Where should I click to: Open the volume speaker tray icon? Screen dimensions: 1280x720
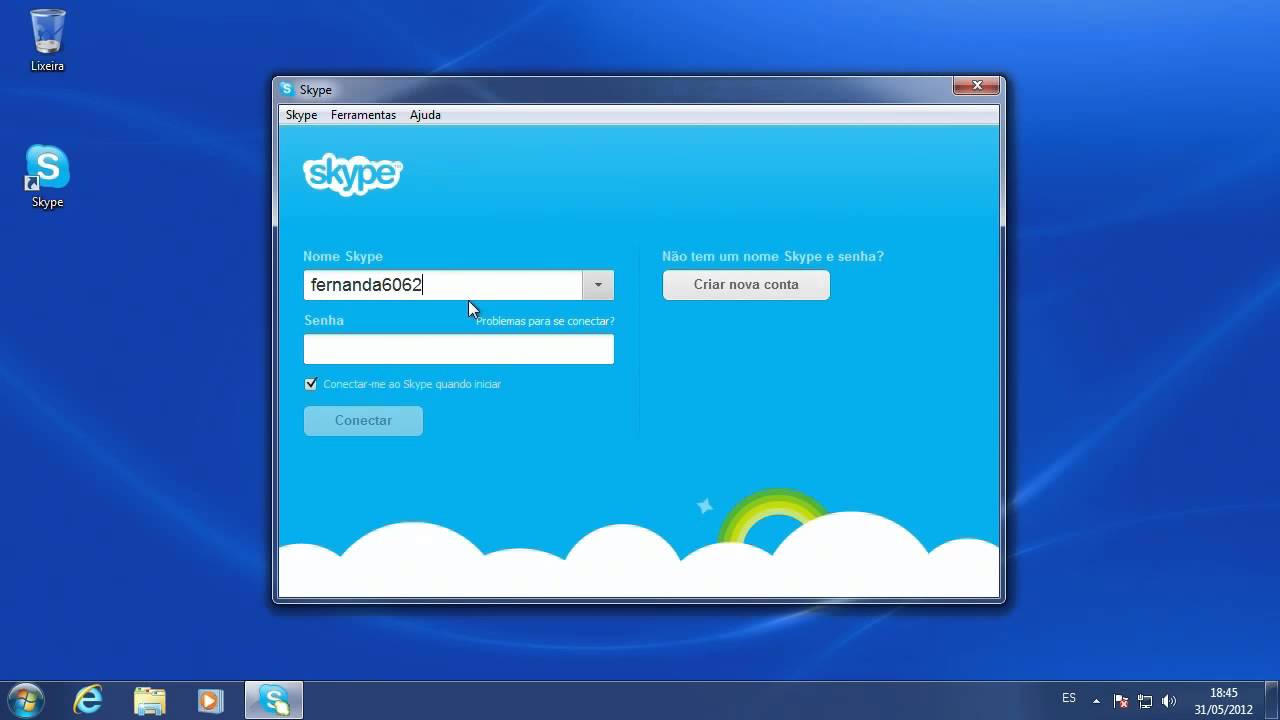point(1169,701)
